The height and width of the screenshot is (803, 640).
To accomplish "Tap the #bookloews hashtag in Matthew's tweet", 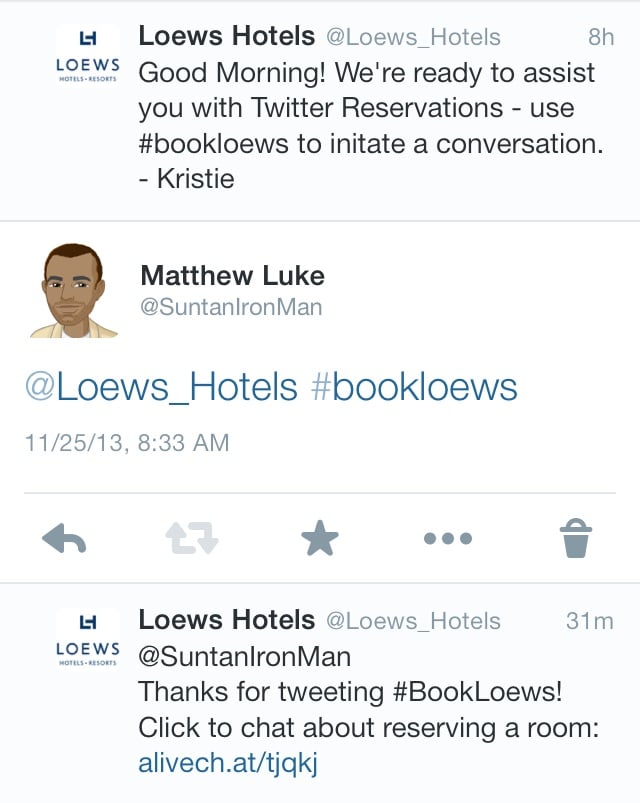I will pos(415,387).
